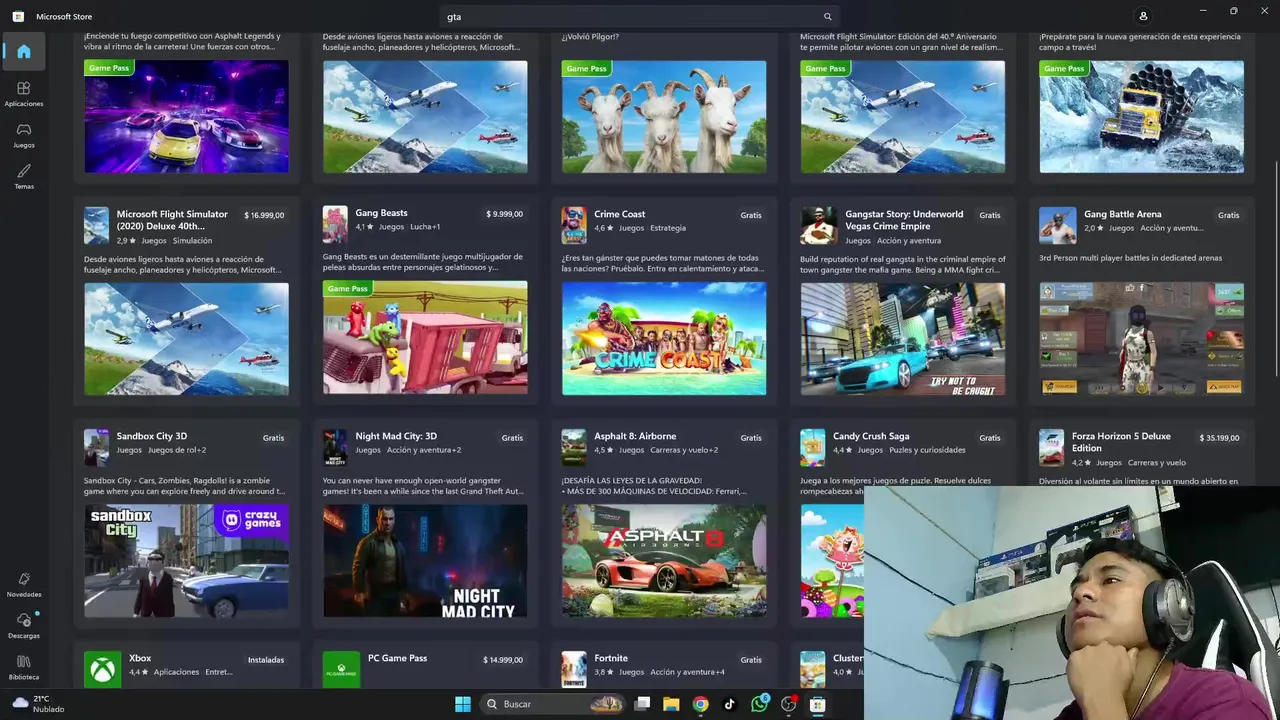Viewport: 1280px width, 720px height.
Task: Click the Fortnite title text
Action: pyautogui.click(x=611, y=658)
